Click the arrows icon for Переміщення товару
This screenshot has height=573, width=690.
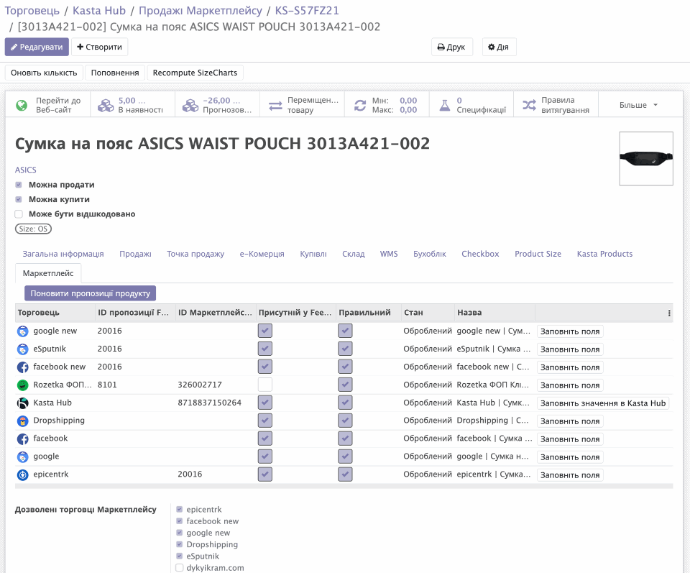point(275,106)
